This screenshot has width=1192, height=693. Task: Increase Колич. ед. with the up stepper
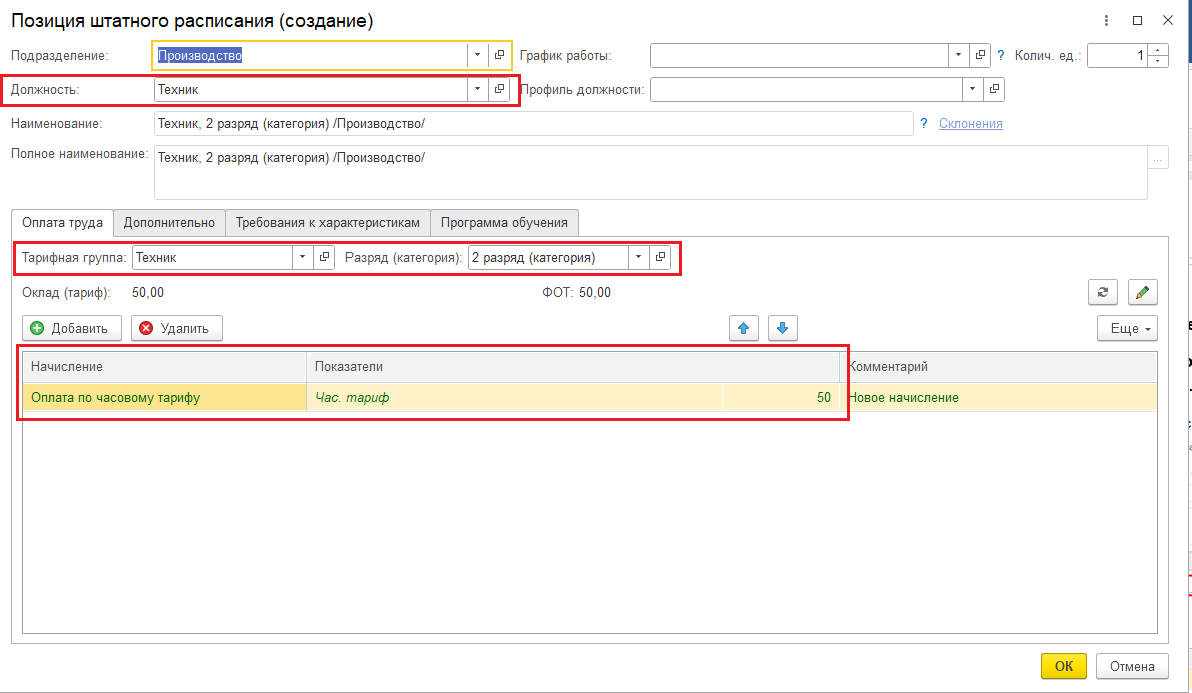pos(1159,50)
